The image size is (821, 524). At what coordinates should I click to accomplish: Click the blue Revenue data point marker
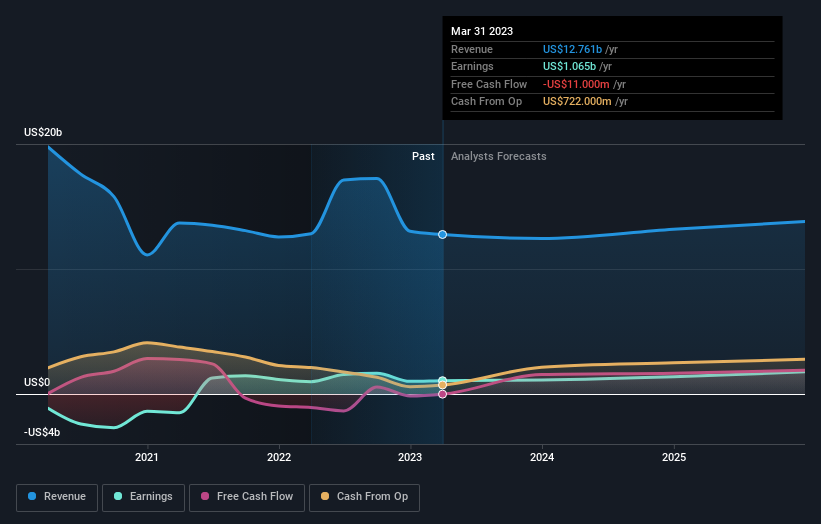tap(442, 235)
